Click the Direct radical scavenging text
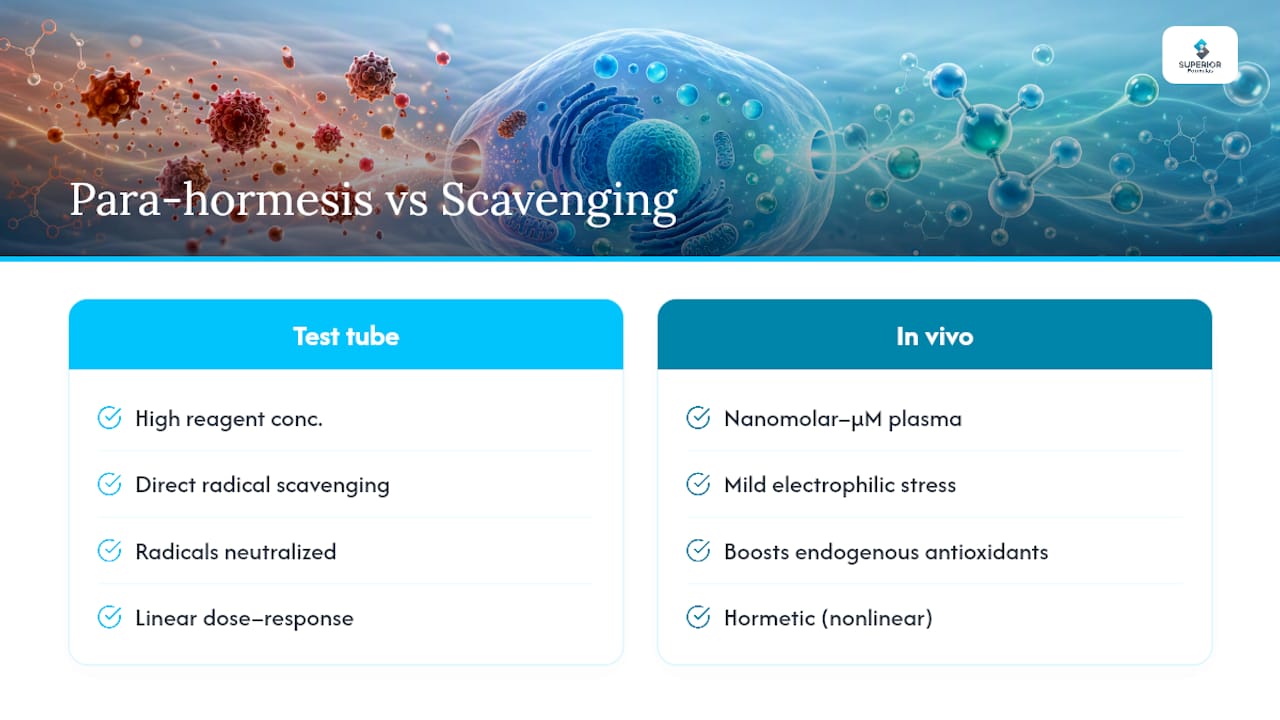The height and width of the screenshot is (720, 1280). click(x=262, y=485)
